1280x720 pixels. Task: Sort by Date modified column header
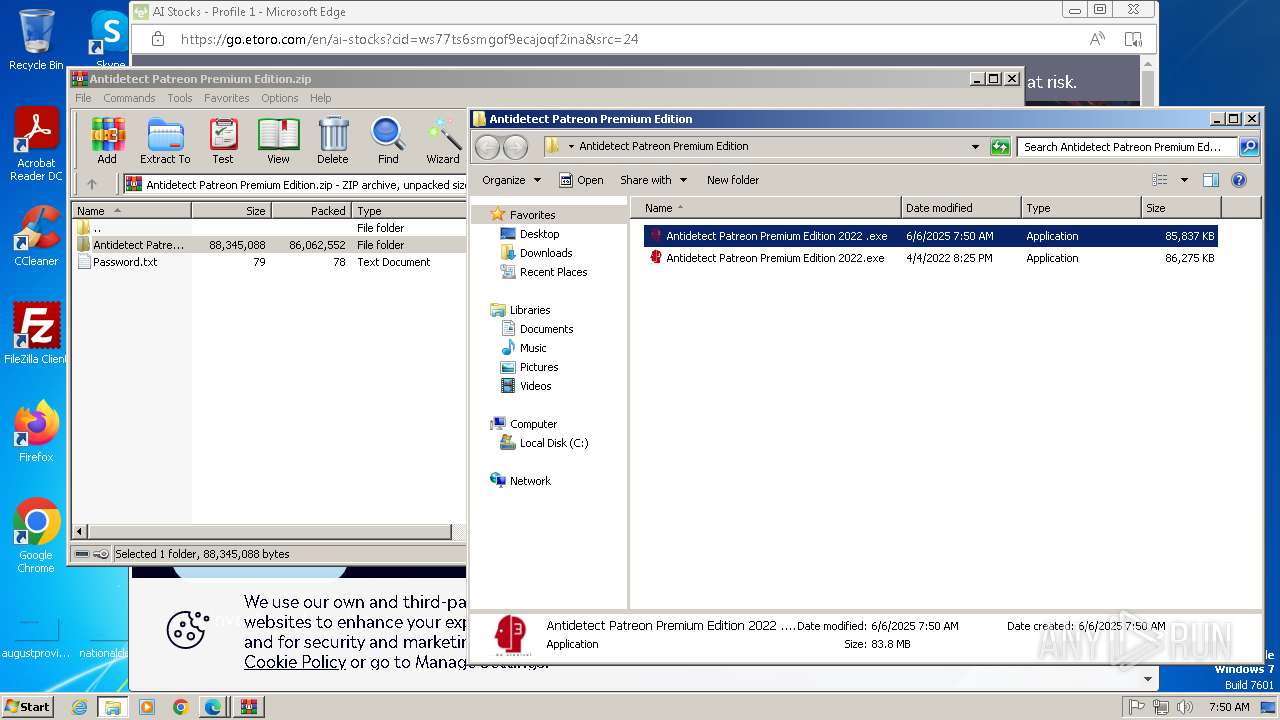point(961,208)
